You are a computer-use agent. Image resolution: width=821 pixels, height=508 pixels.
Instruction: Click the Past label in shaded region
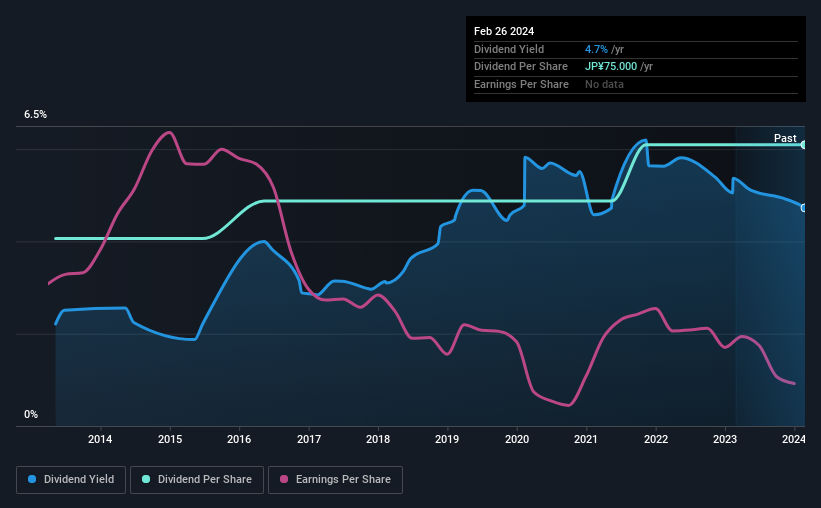click(x=785, y=138)
